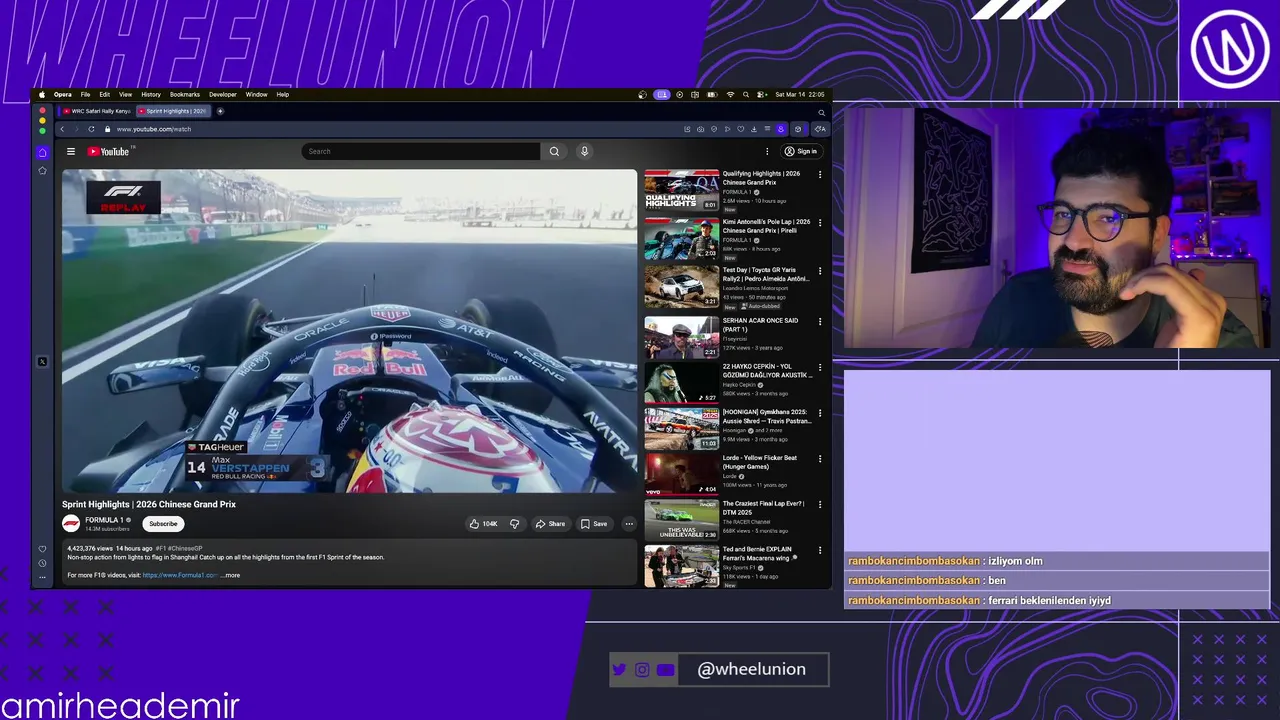
Task: Open video options for Craziest Final Lap DTM
Action: pyautogui.click(x=820, y=505)
